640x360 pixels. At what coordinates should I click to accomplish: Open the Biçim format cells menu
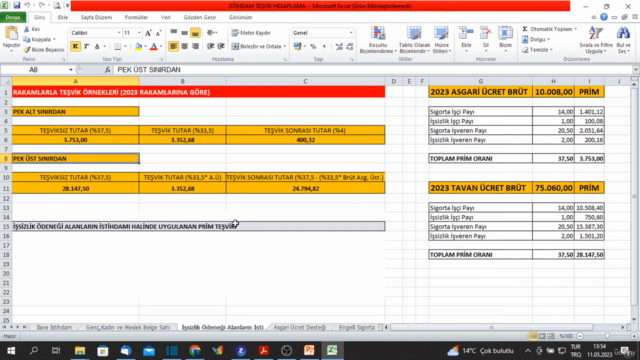coord(505,39)
